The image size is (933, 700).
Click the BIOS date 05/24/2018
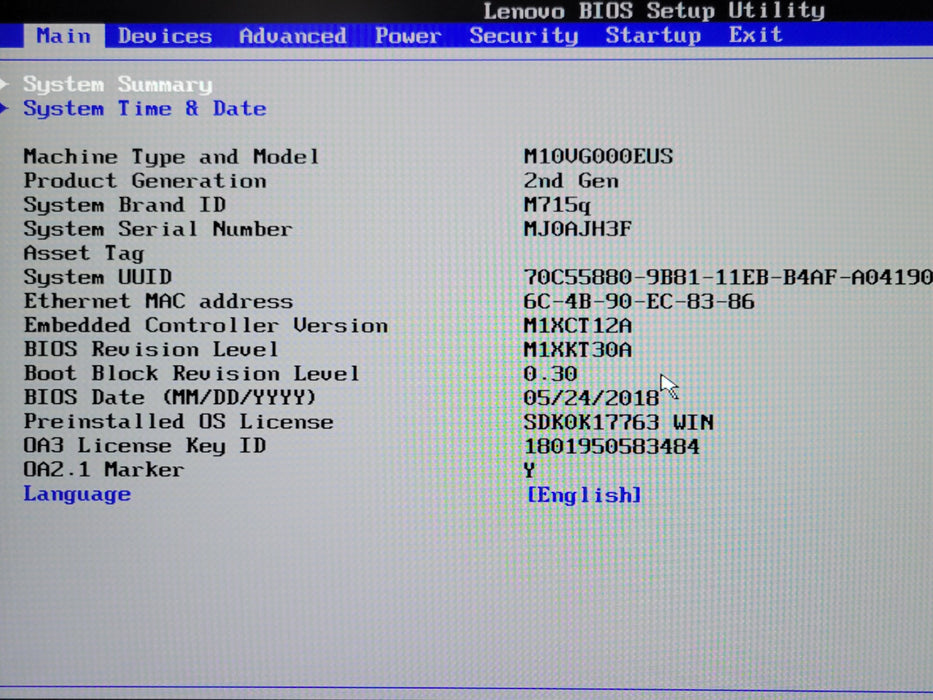pos(591,398)
